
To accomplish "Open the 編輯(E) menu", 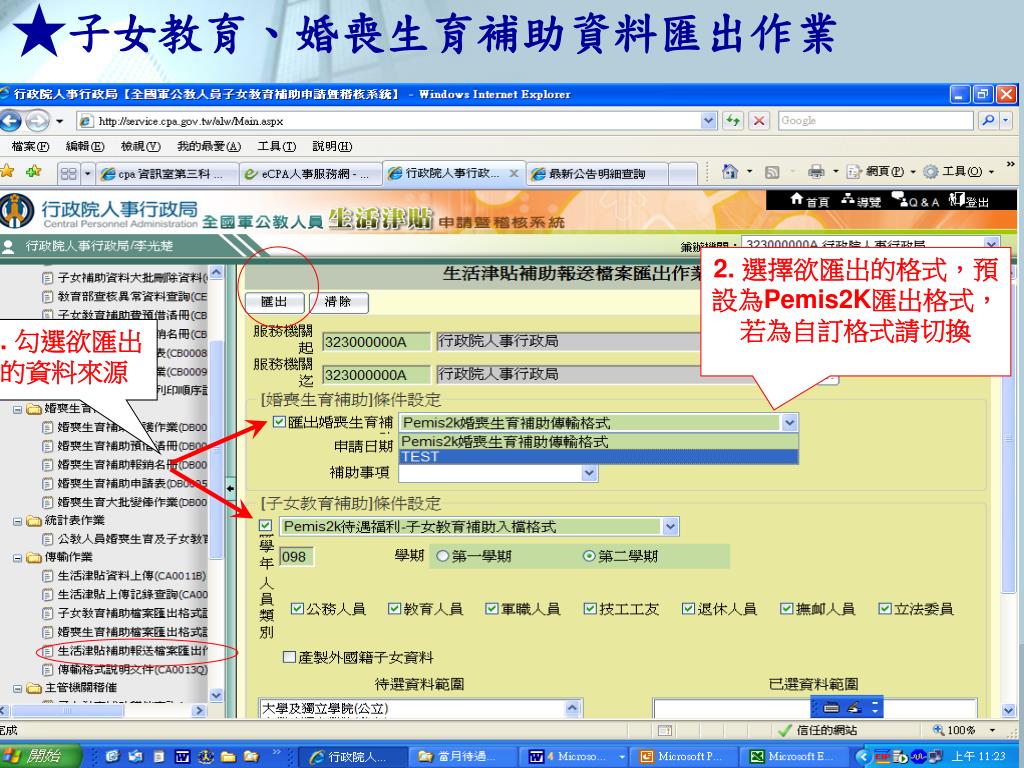I will pyautogui.click(x=85, y=146).
